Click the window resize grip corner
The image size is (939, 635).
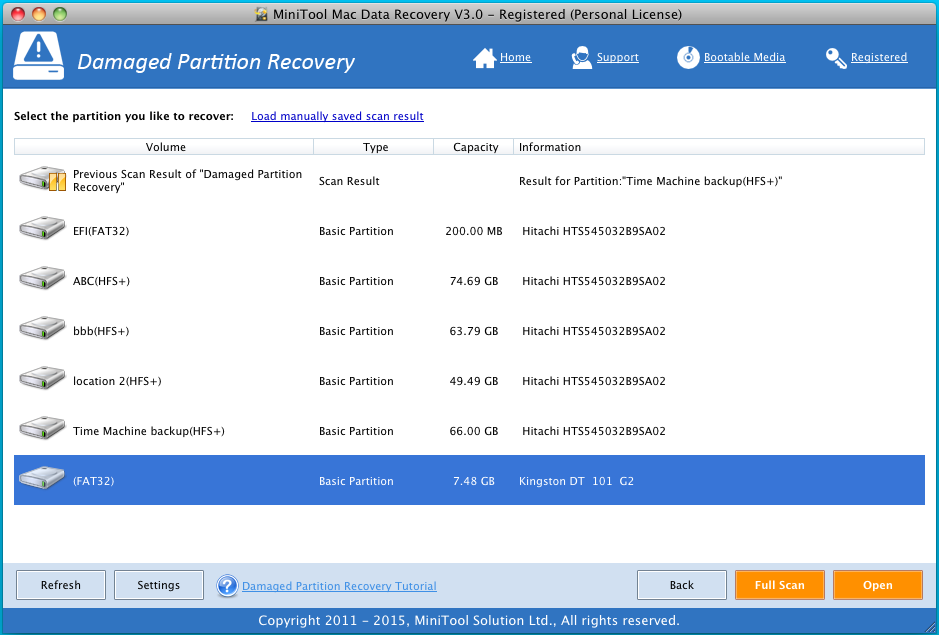[x=930, y=627]
